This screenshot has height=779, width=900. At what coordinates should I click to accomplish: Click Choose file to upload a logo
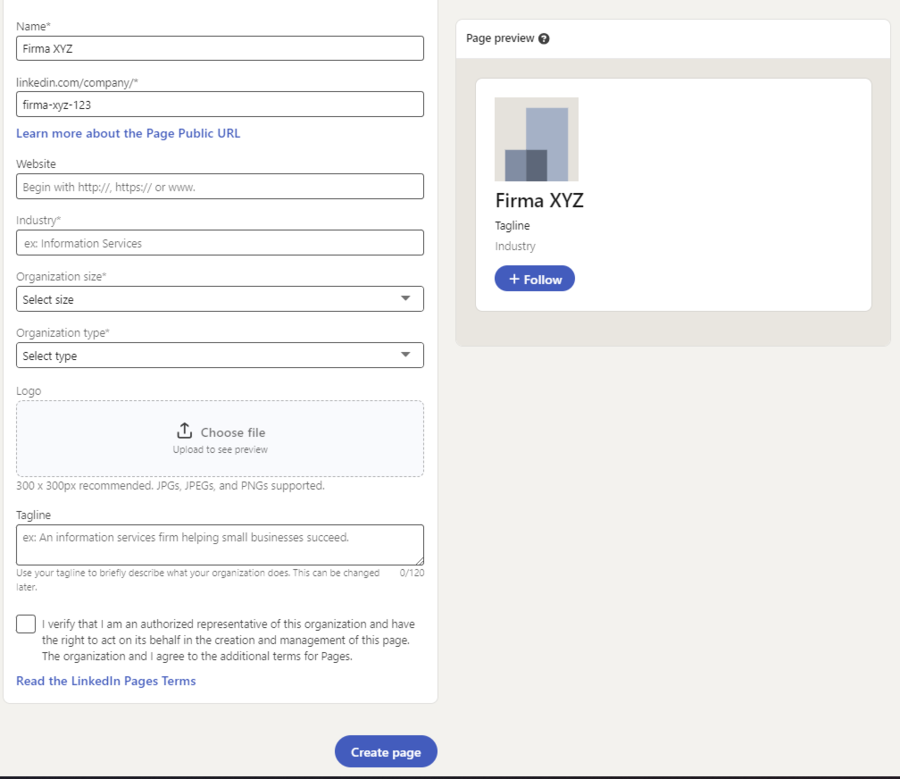click(233, 432)
